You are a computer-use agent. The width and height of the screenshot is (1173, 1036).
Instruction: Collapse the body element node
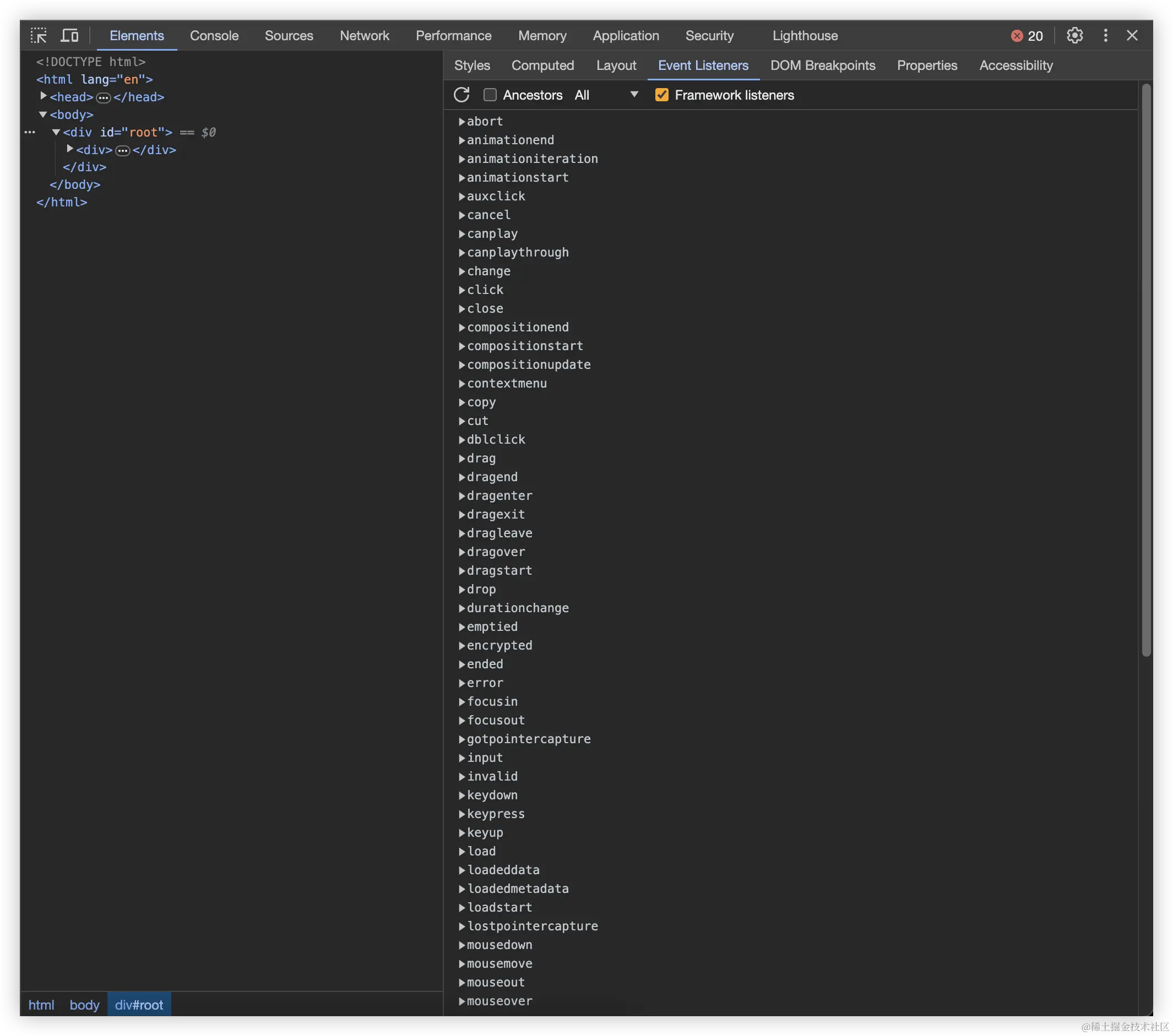(x=43, y=114)
